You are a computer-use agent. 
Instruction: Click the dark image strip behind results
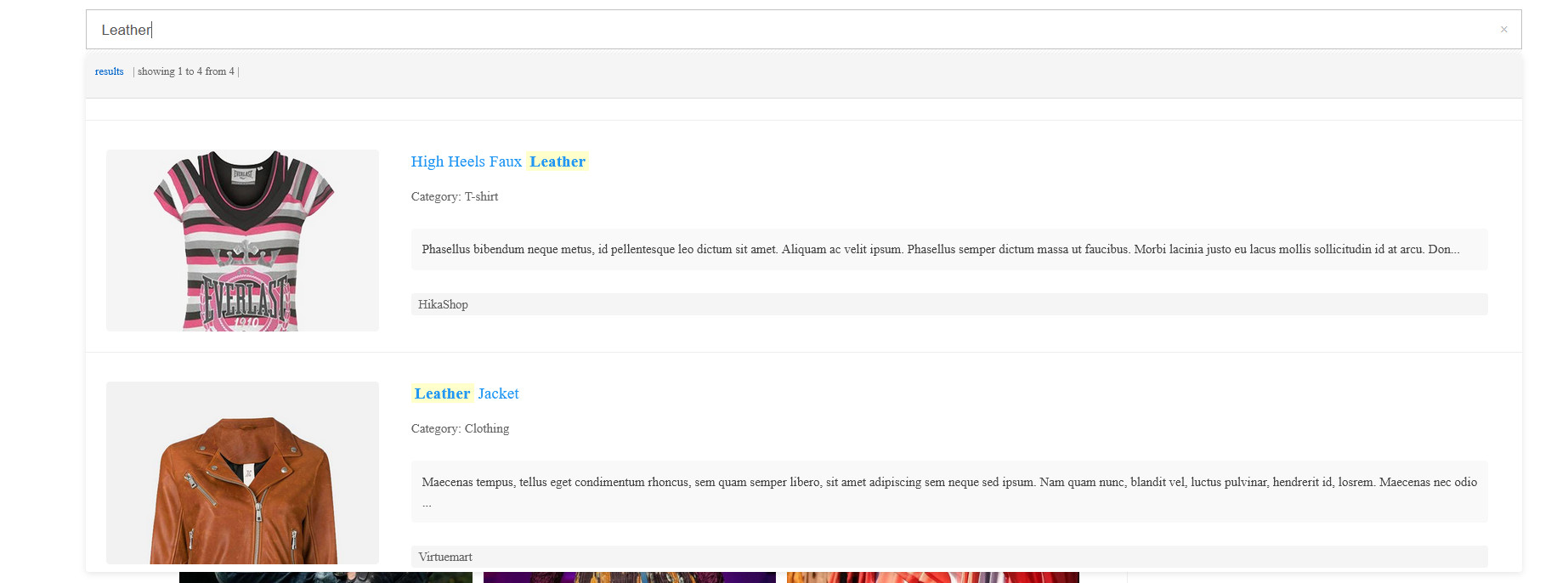(x=325, y=578)
